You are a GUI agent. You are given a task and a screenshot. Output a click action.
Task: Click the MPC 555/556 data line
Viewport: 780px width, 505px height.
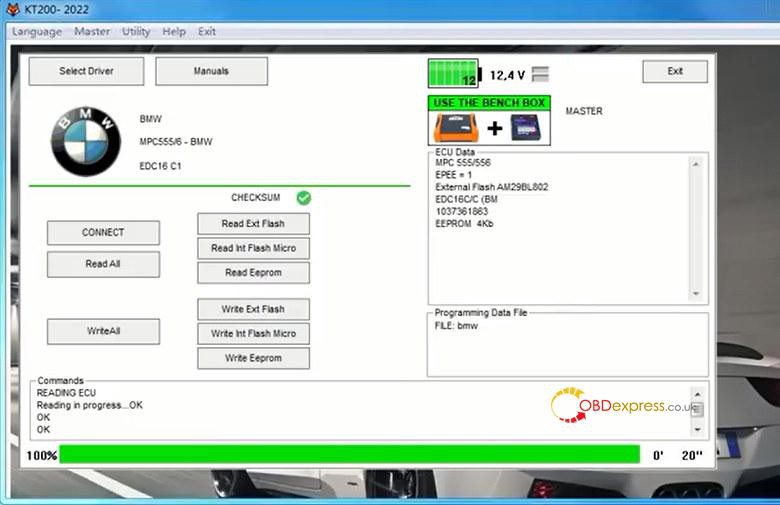click(x=463, y=163)
